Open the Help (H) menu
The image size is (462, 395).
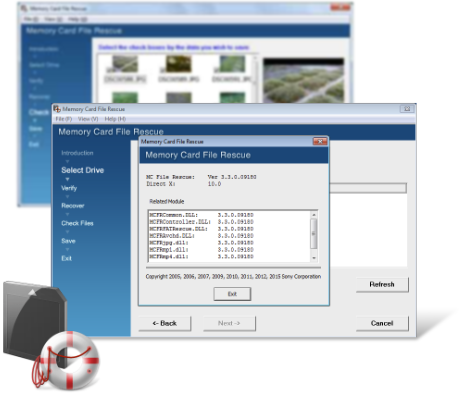tap(115, 119)
